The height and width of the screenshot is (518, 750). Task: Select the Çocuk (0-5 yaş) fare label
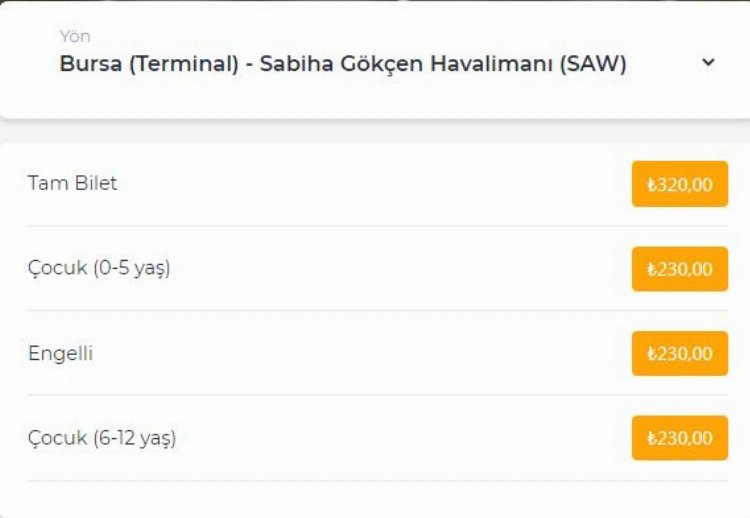point(99,268)
